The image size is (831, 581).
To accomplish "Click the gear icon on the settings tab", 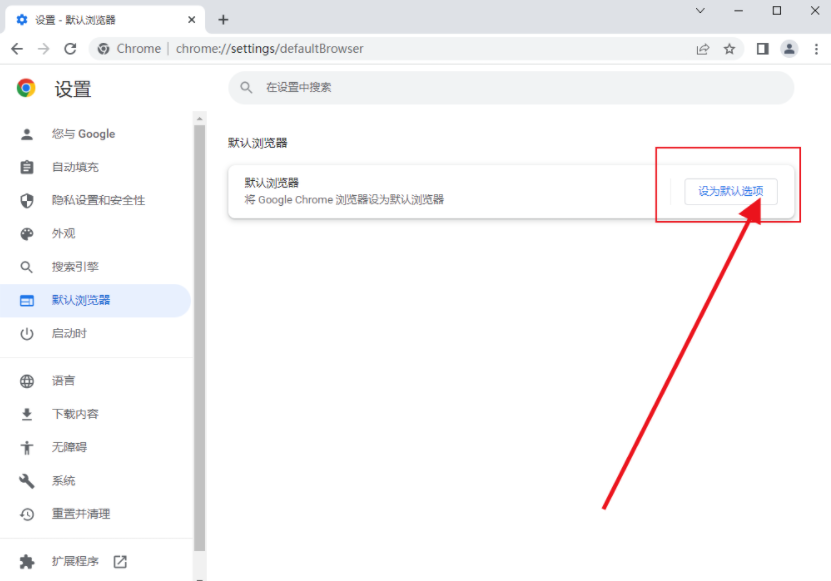I will click(x=22, y=20).
